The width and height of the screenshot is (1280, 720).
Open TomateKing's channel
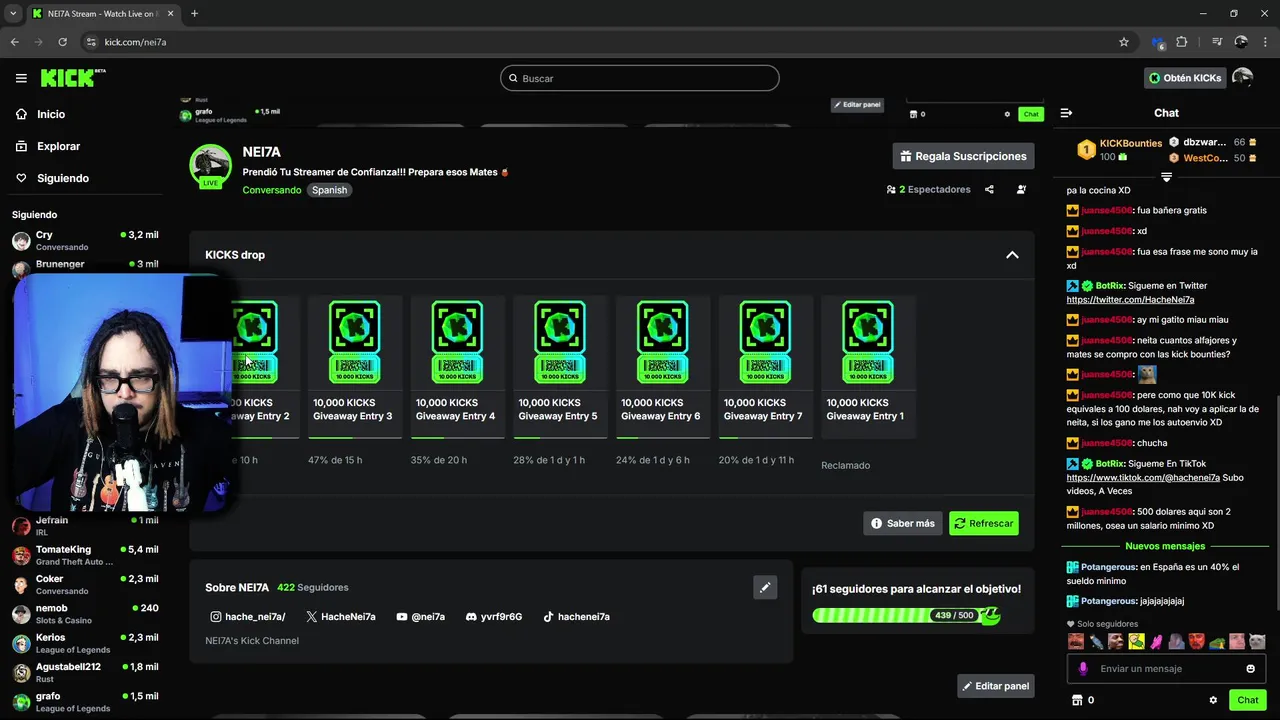85,555
